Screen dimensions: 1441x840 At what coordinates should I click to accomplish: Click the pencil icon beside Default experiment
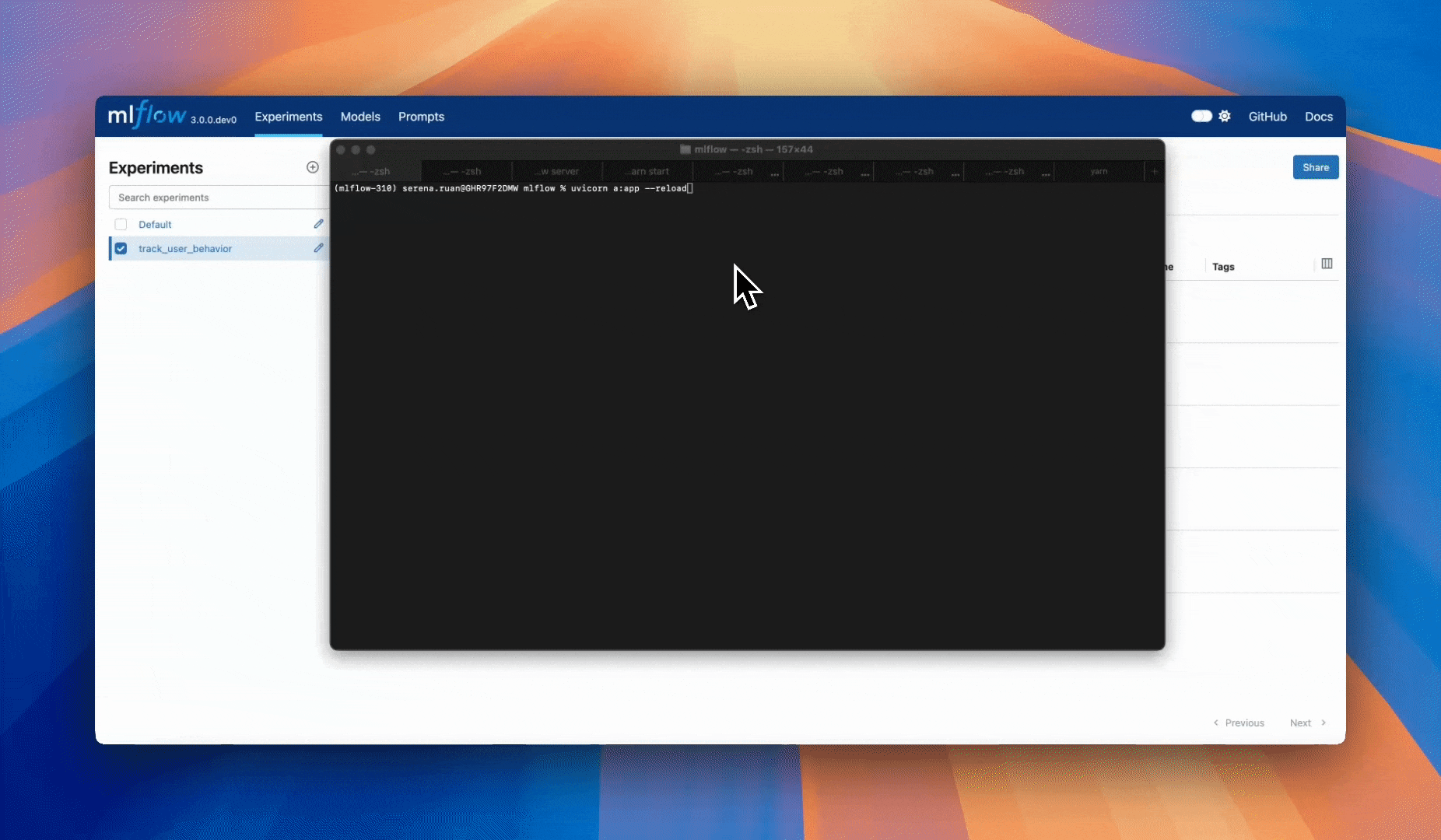(318, 224)
